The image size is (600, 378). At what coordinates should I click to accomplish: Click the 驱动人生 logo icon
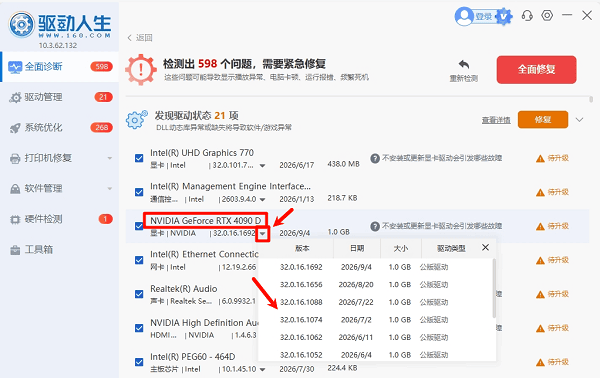[x=21, y=25]
